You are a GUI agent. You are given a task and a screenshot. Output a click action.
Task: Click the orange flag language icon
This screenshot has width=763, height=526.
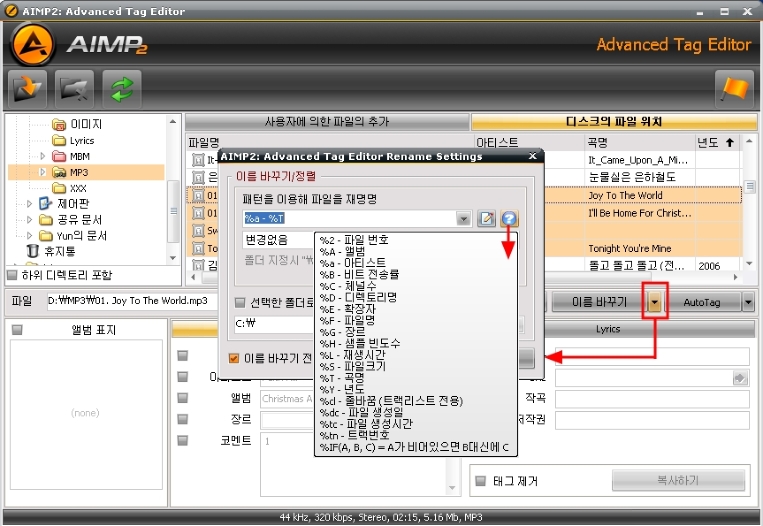(734, 89)
